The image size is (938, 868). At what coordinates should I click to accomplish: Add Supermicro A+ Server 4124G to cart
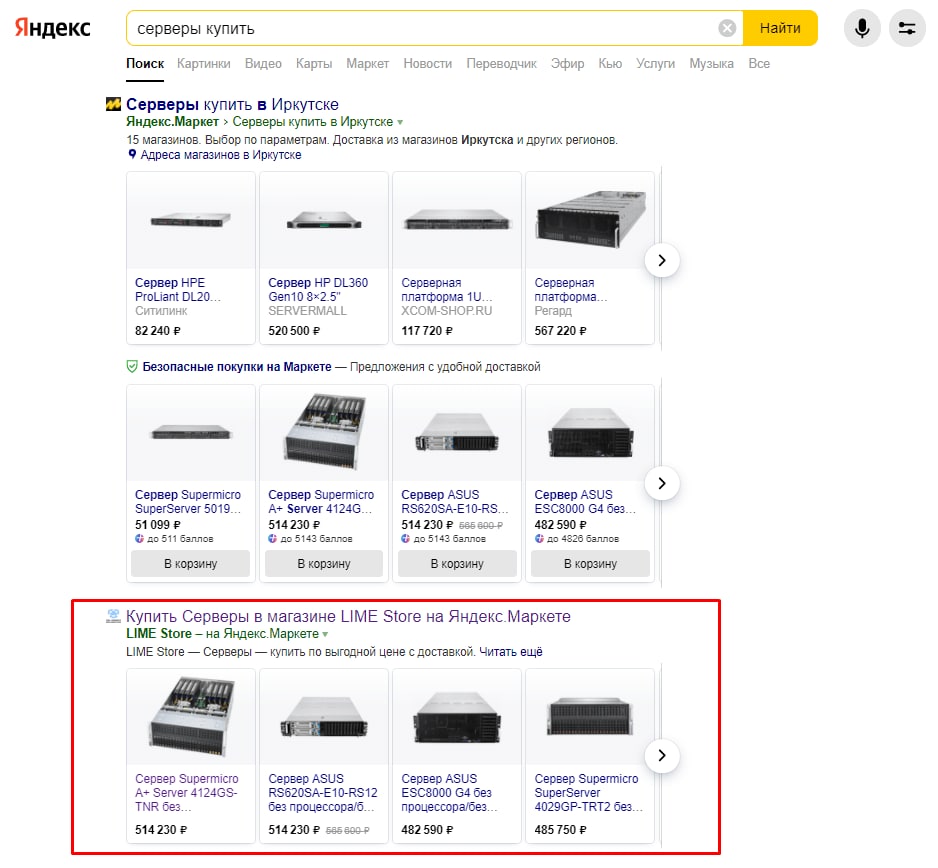point(324,564)
